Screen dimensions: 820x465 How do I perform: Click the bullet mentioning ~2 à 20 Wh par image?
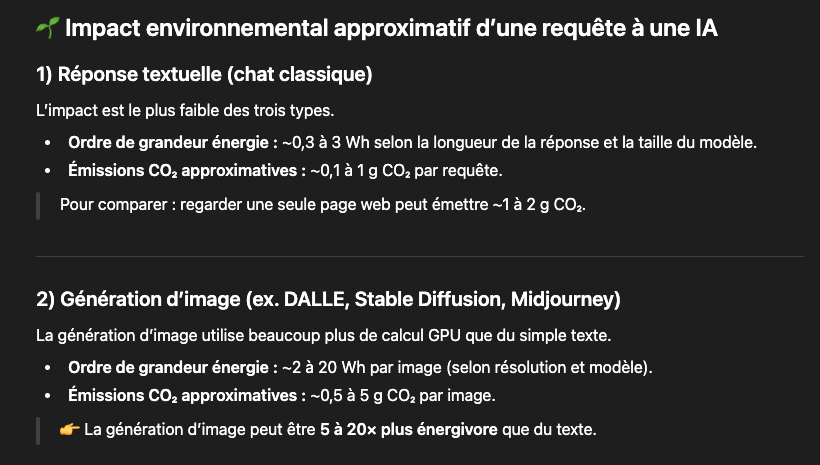pyautogui.click(x=360, y=367)
